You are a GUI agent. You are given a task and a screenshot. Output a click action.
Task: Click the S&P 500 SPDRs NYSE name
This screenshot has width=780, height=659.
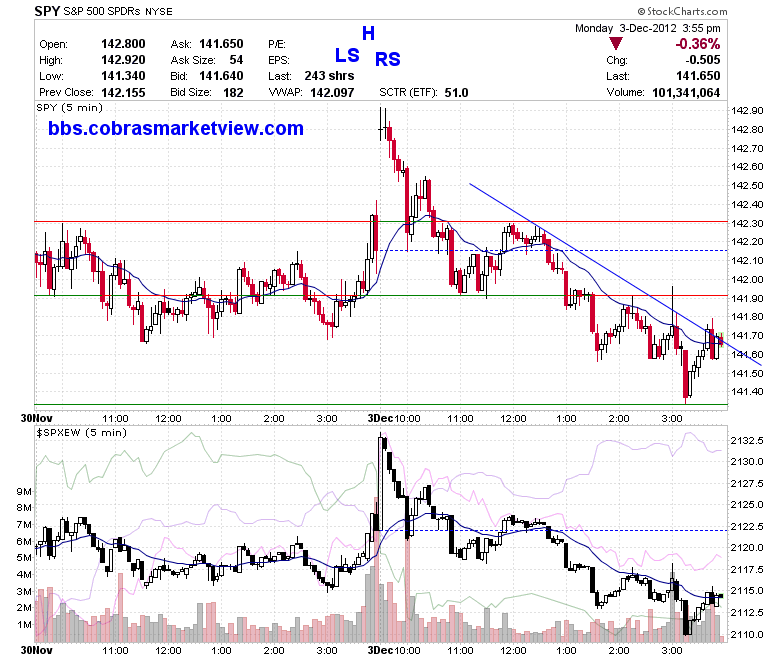click(118, 11)
